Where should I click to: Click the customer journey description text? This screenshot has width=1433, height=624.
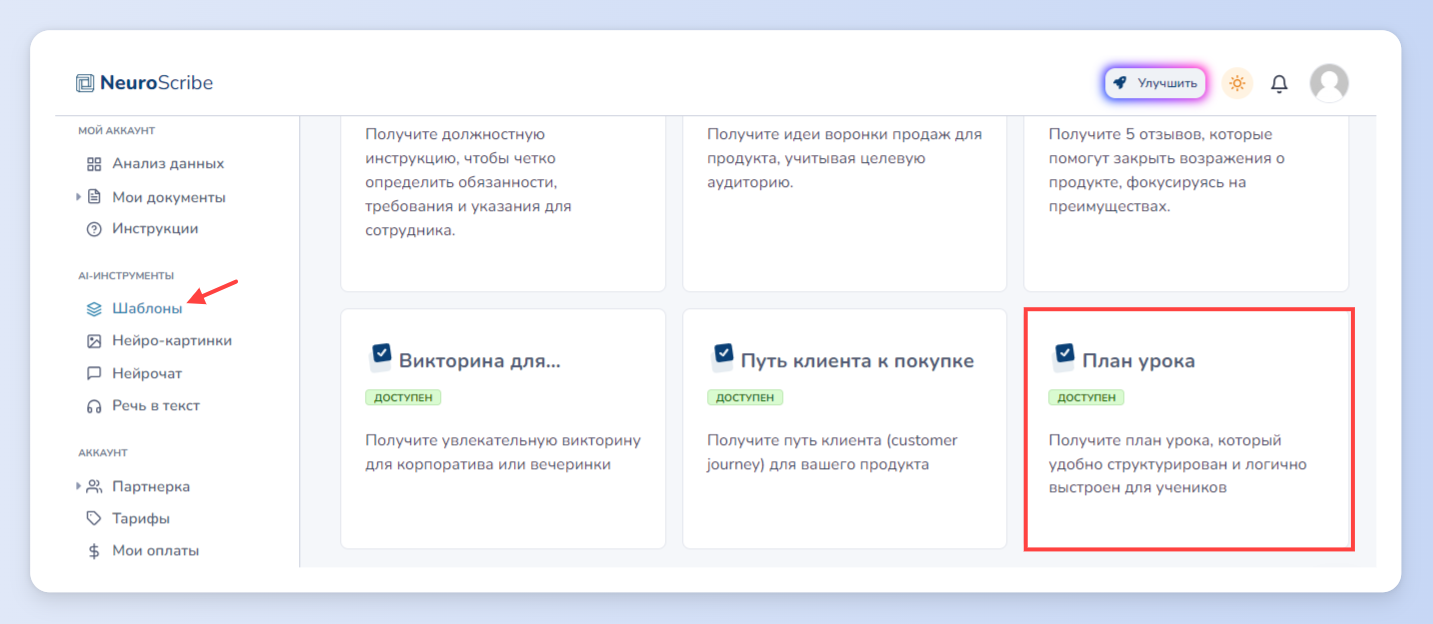[832, 452]
